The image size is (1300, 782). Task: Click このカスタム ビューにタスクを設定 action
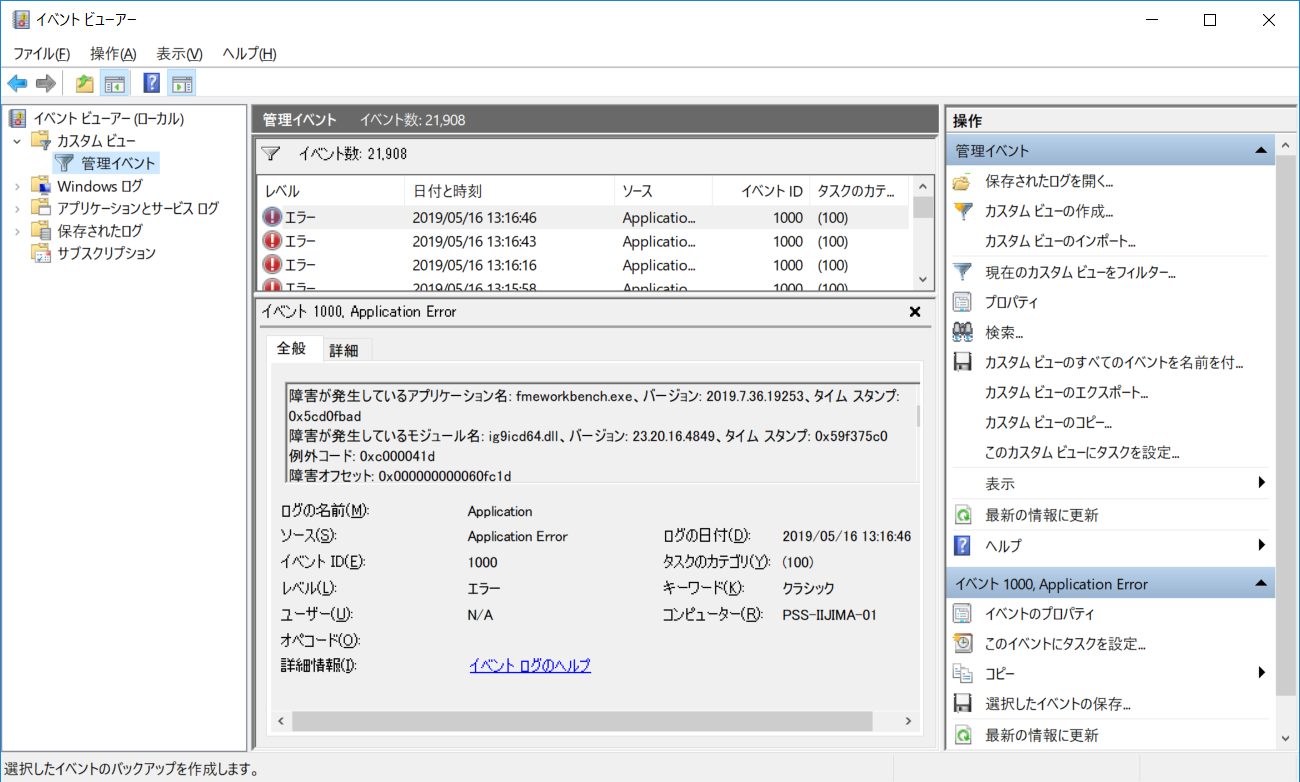pyautogui.click(x=1082, y=452)
